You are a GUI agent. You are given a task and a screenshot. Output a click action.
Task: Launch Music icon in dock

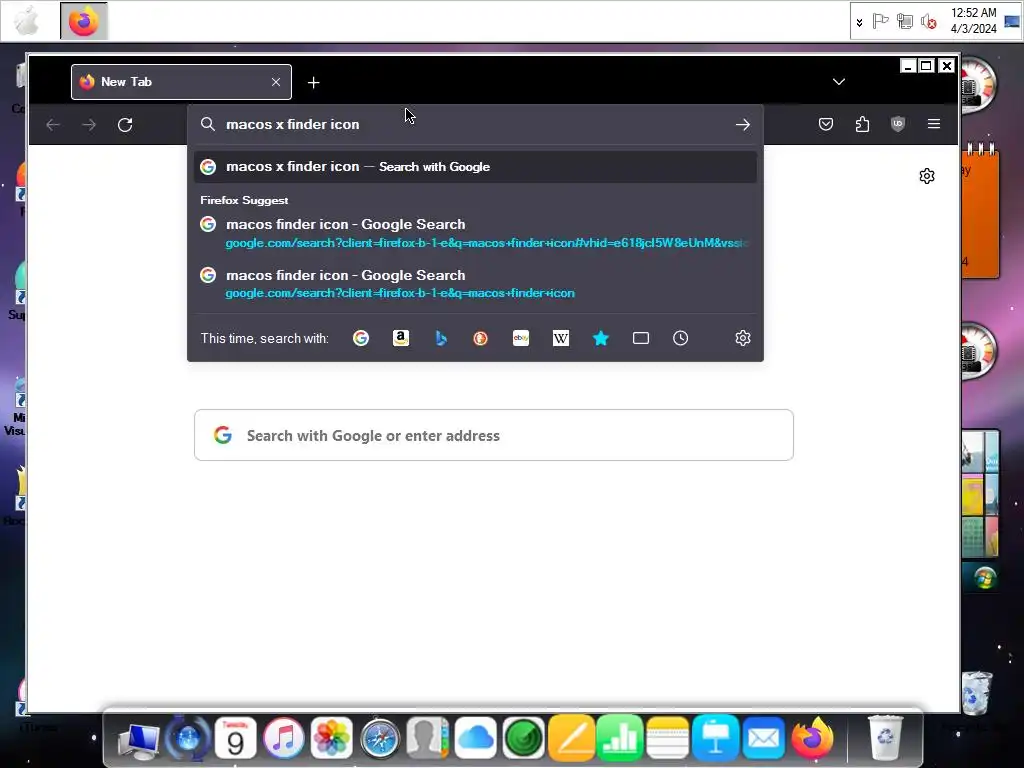tap(283, 739)
